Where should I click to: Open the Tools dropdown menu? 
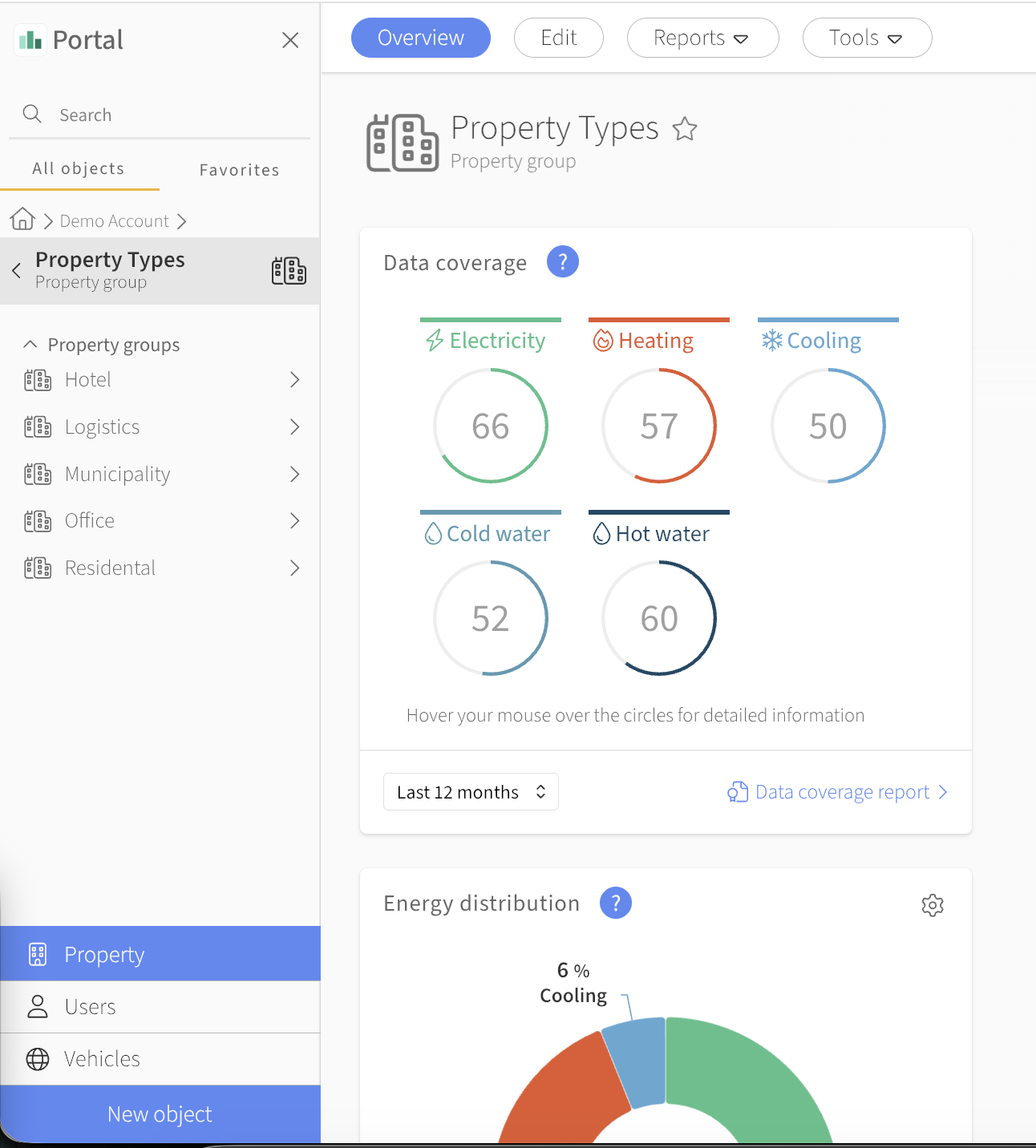click(867, 38)
